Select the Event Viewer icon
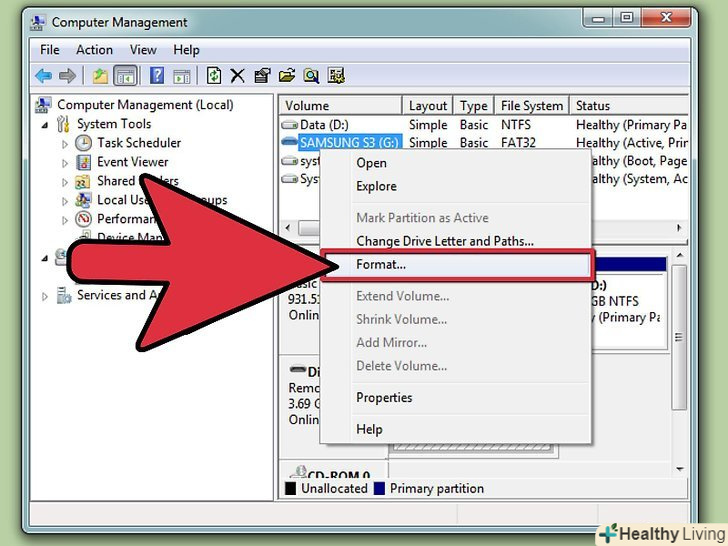The width and height of the screenshot is (728, 546). [84, 162]
